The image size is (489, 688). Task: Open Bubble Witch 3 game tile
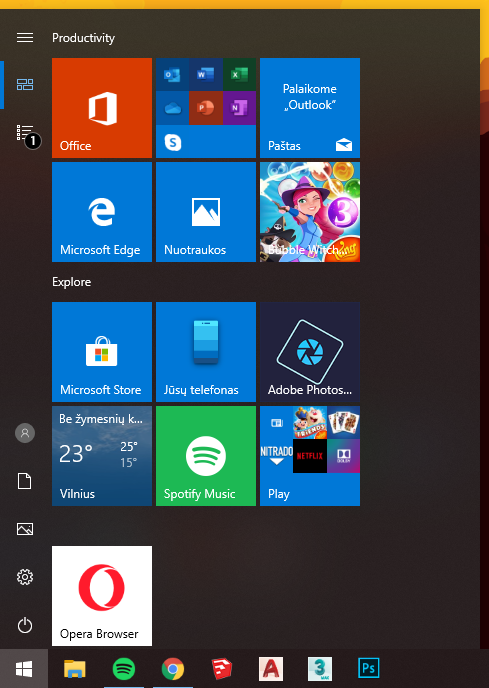[310, 212]
